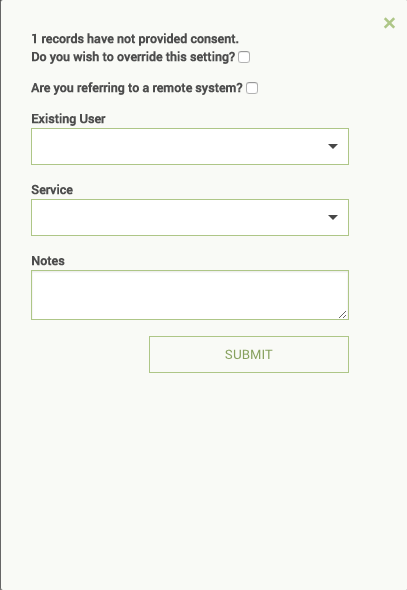
Task: Click the 'Are you referring to a remote system?' label
Action: coord(137,88)
